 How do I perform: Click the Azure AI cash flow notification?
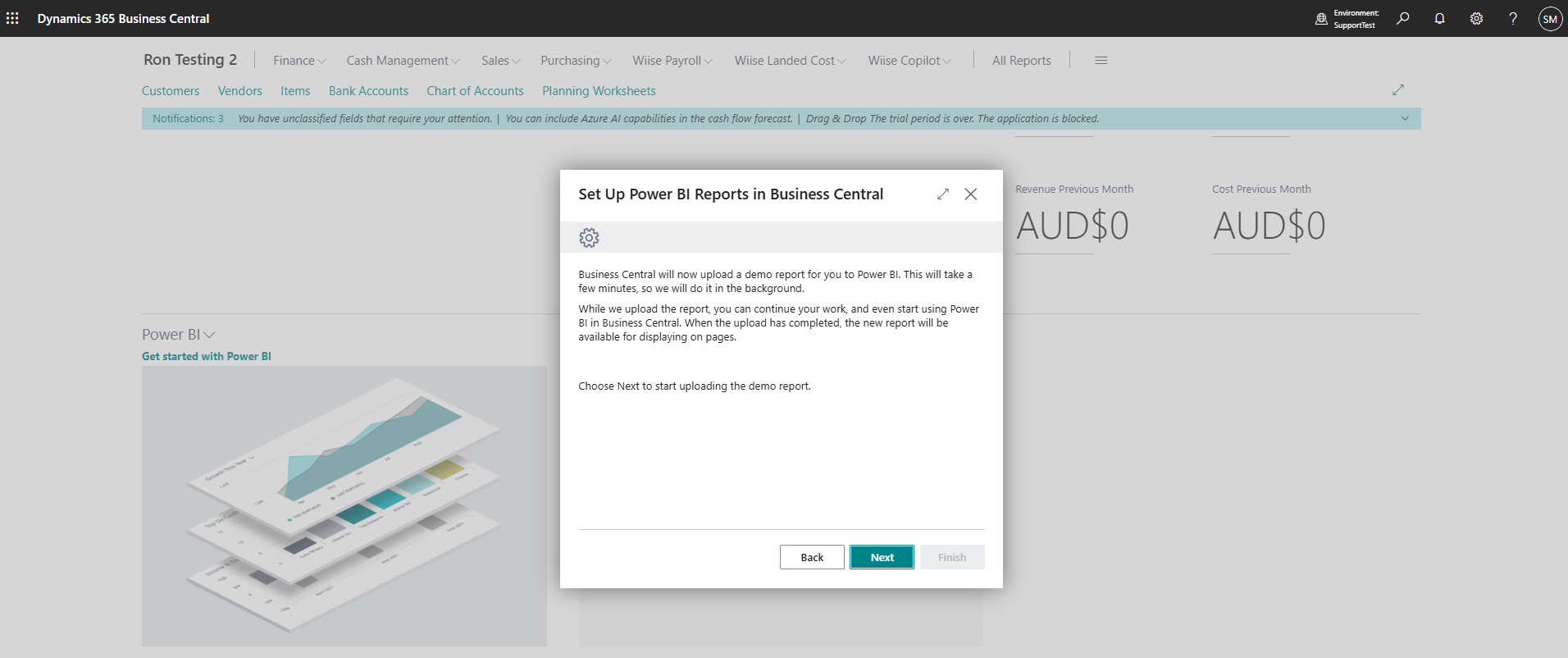(650, 119)
